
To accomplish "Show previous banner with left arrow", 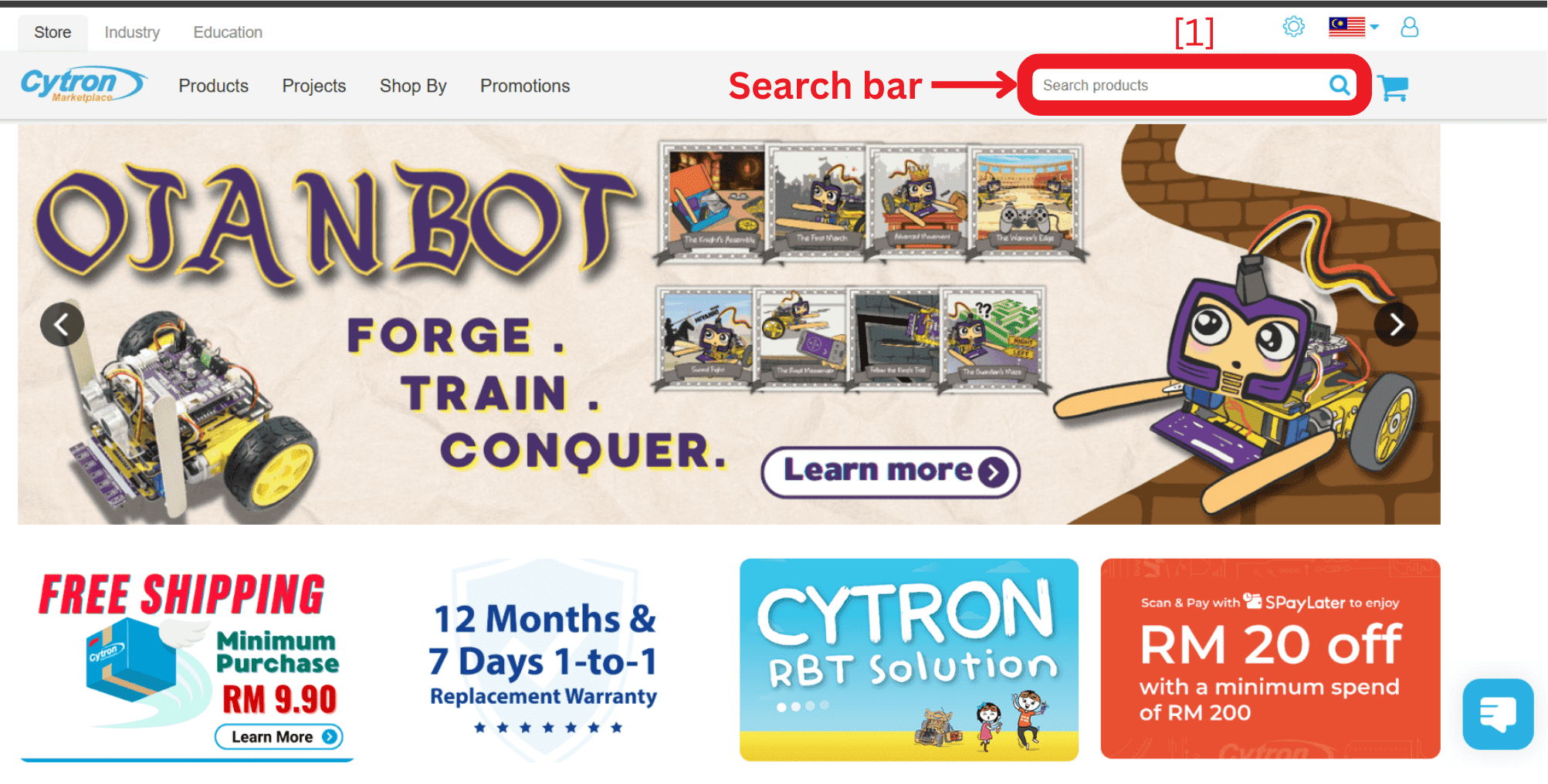I will (x=63, y=324).
